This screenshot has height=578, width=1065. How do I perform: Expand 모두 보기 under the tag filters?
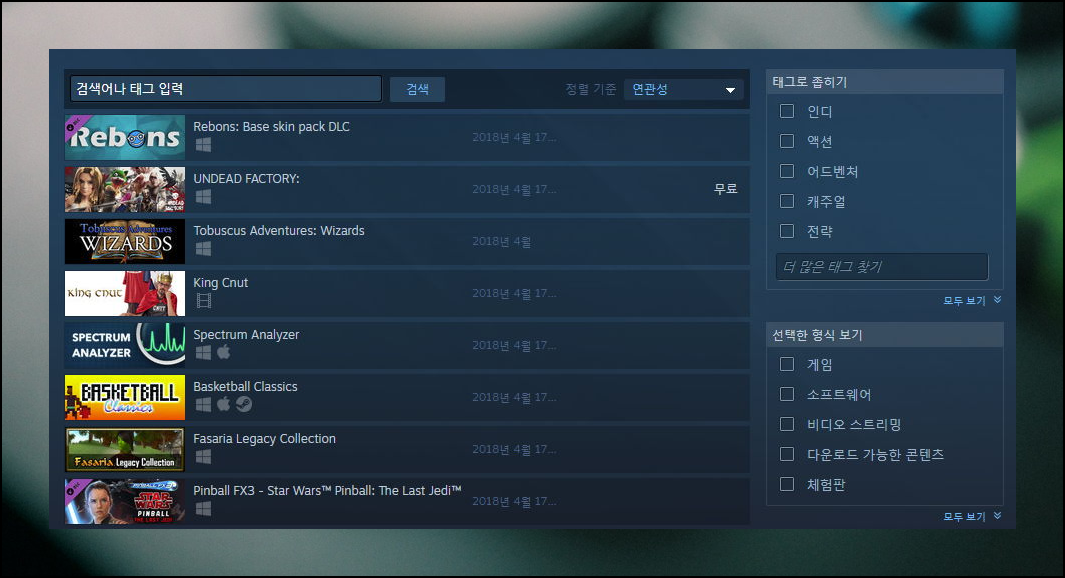pyautogui.click(x=972, y=300)
